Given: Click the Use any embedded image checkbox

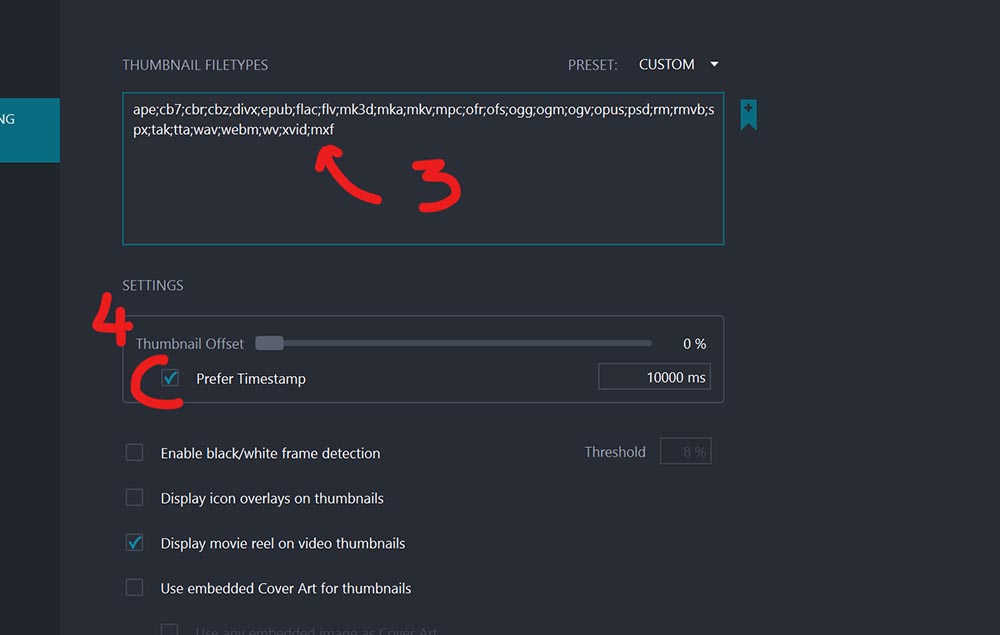Looking at the screenshot, I should (x=170, y=630).
